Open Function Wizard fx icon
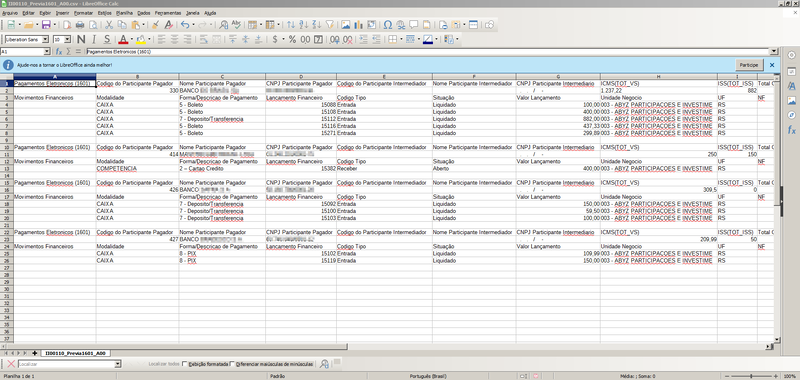 [59, 52]
